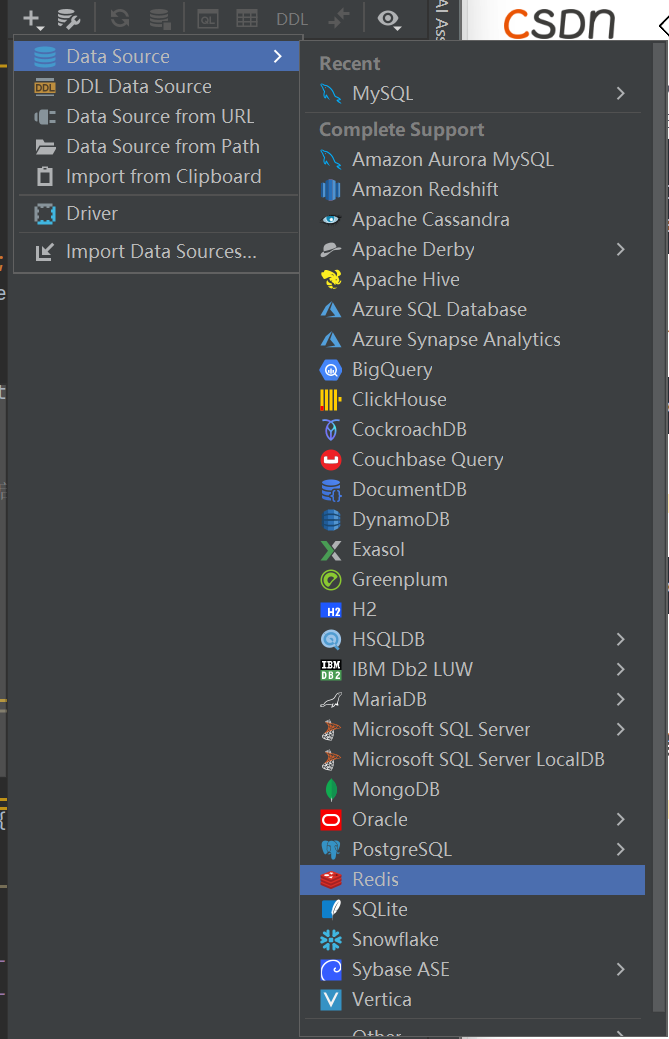Select Data Source menu entry
The width and height of the screenshot is (669, 1039).
point(156,56)
